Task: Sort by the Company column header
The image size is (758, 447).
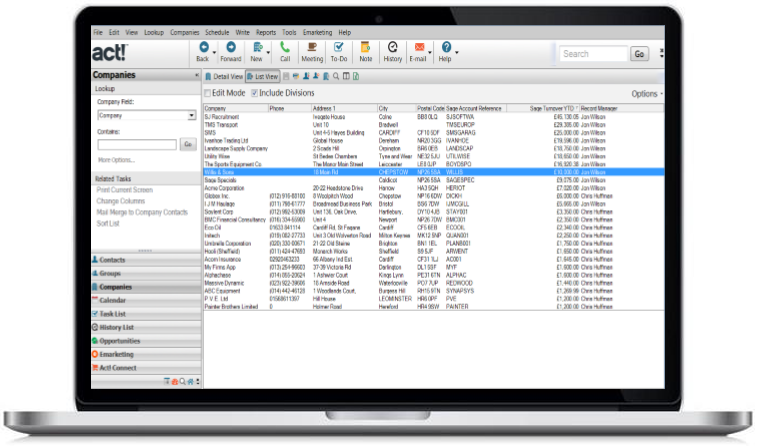Action: 236,108
